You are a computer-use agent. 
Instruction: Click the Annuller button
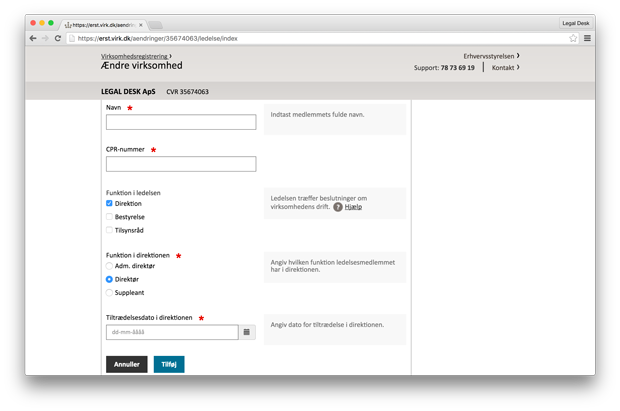coord(127,364)
